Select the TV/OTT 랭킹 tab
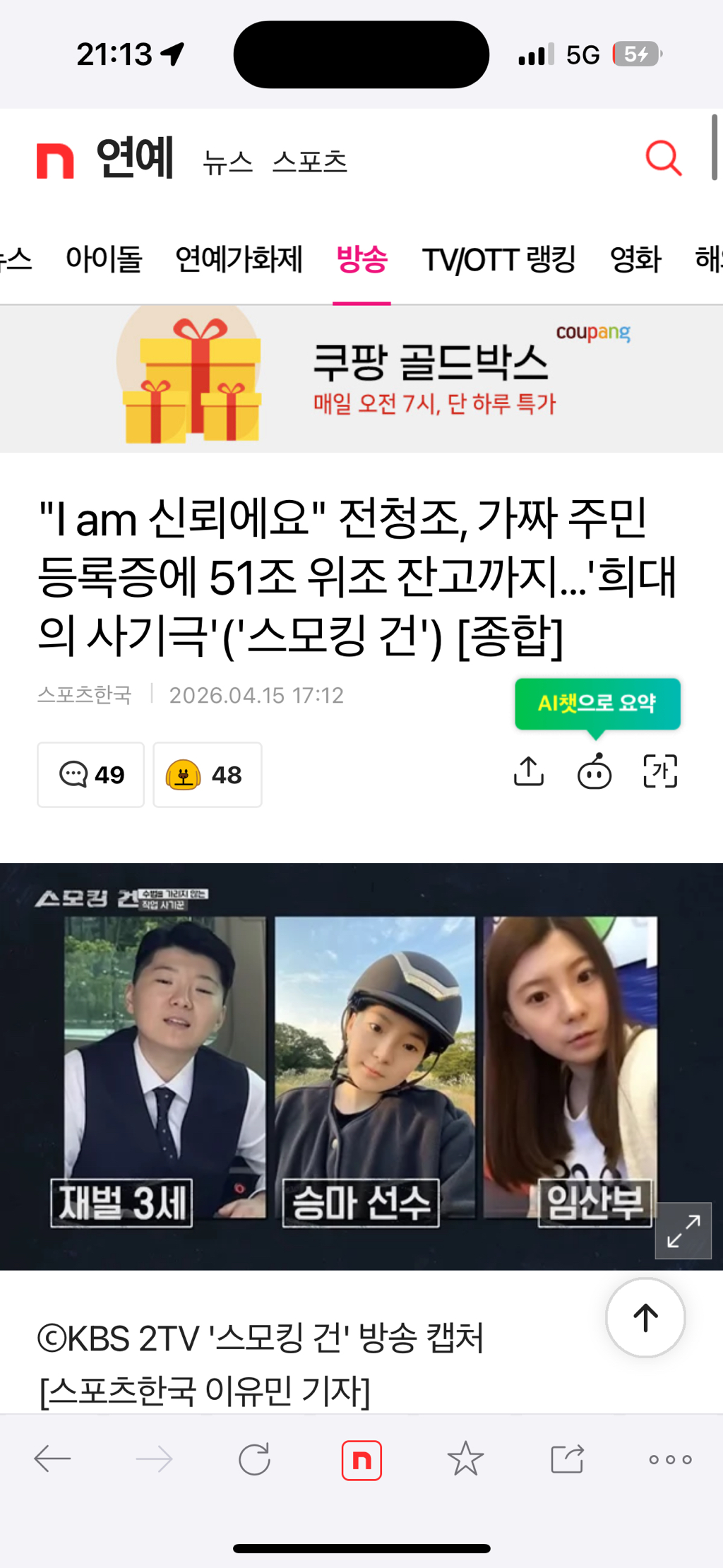This screenshot has height=1568, width=723. (499, 259)
